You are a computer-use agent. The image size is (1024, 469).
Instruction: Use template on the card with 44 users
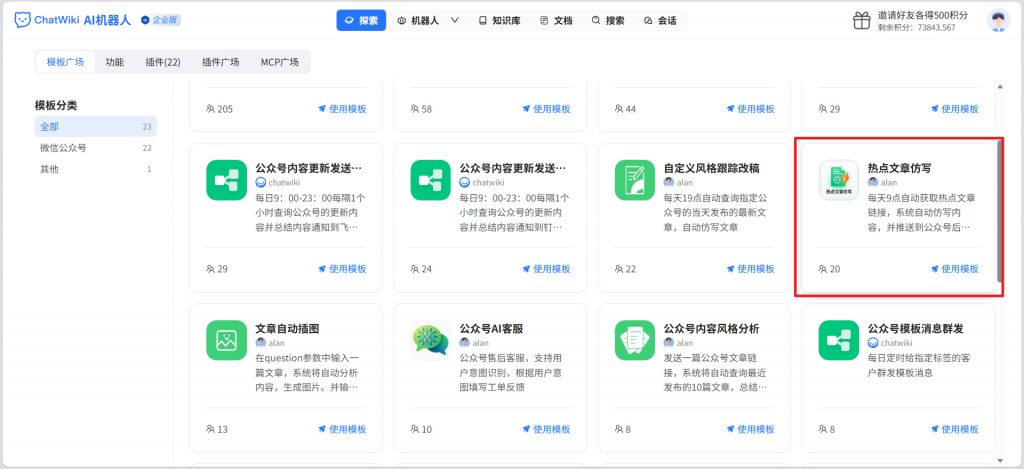click(x=750, y=108)
